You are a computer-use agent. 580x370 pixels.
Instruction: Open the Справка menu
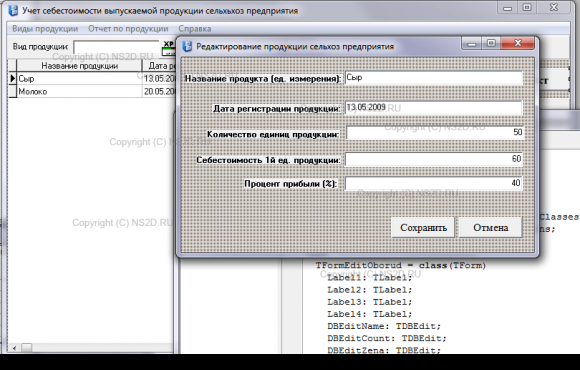tap(195, 28)
